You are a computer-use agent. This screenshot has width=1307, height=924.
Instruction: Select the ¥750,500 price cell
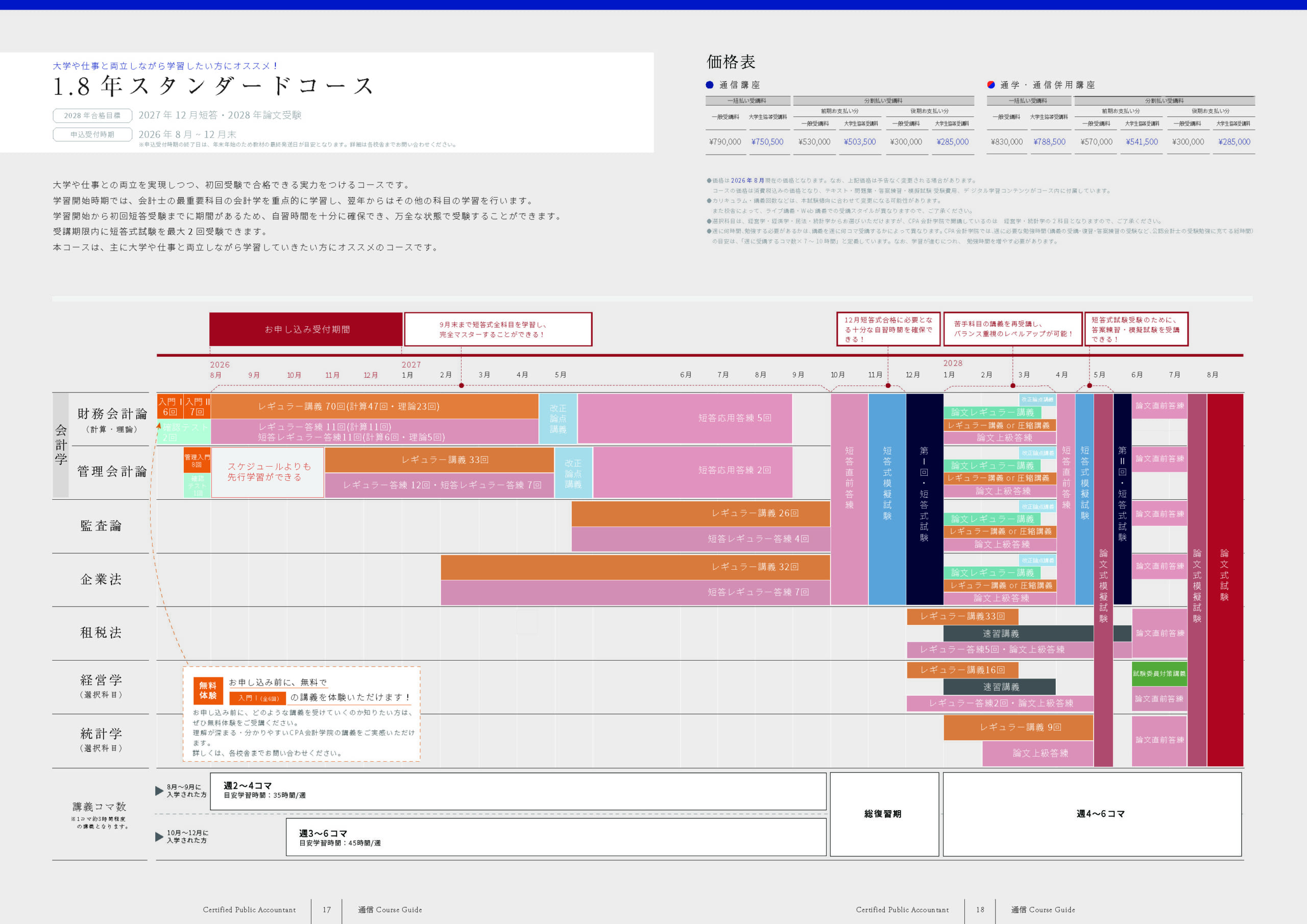click(767, 142)
